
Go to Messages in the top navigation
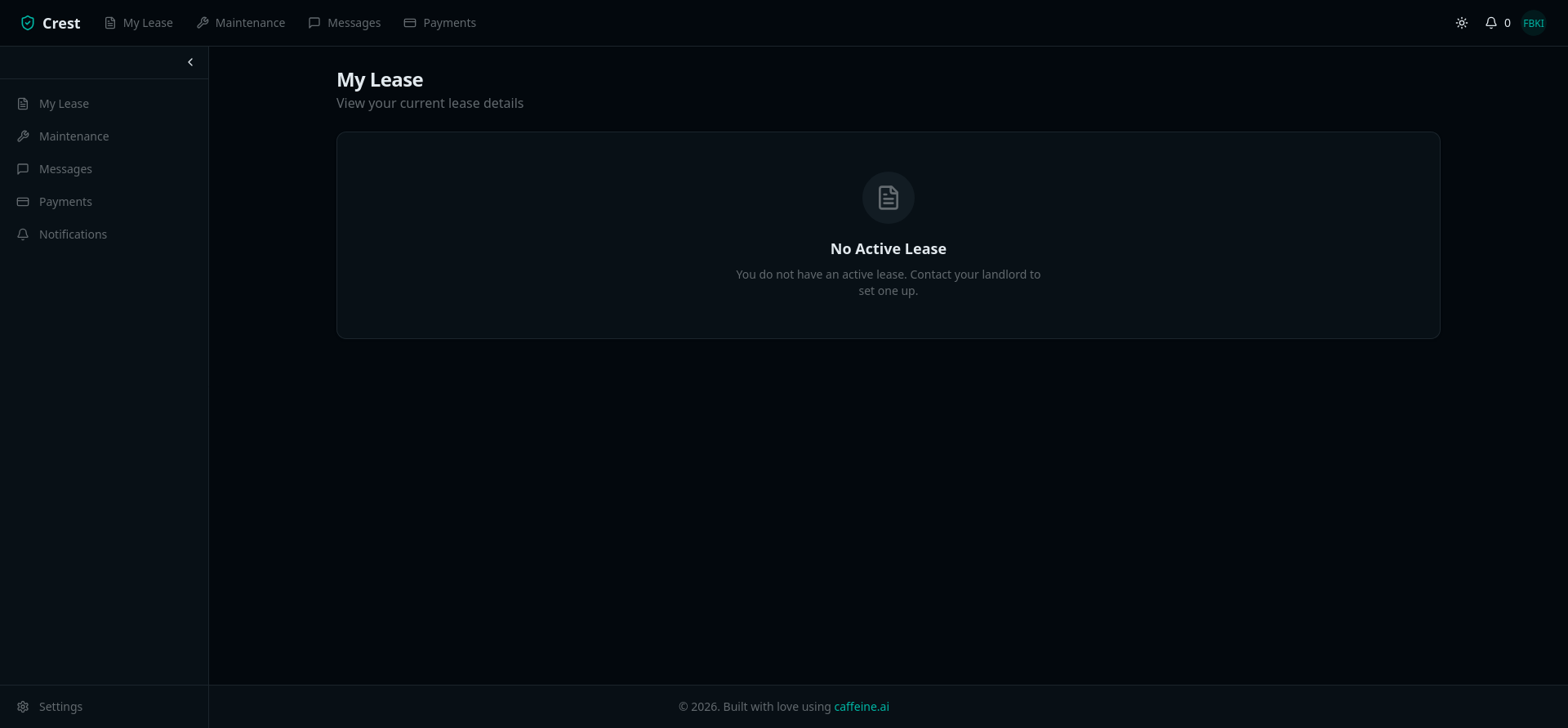(x=345, y=23)
